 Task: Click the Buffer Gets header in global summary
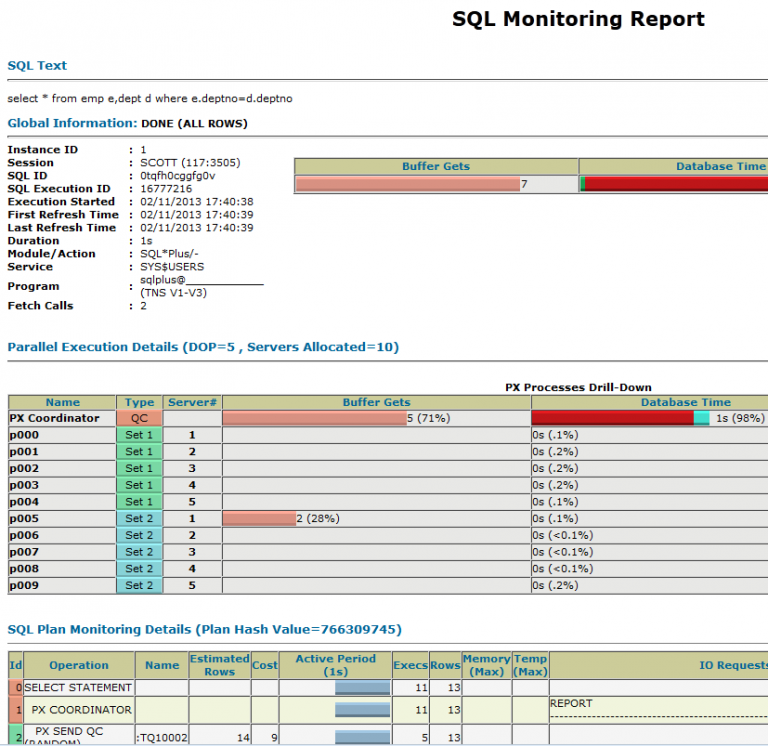[436, 167]
